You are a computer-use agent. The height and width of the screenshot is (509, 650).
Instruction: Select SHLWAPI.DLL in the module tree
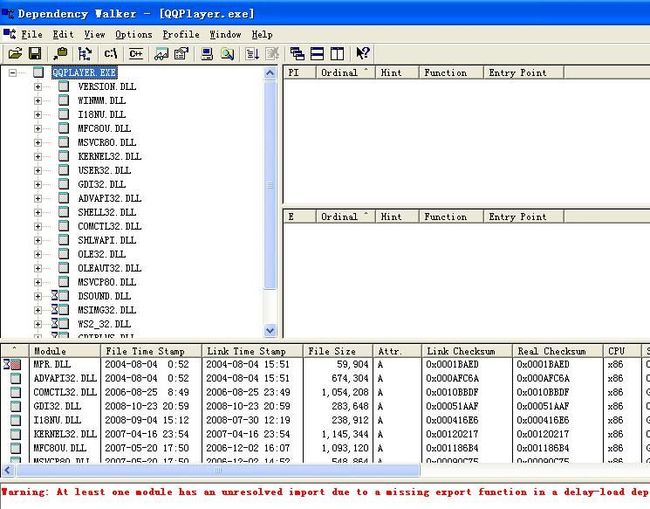(x=107, y=240)
